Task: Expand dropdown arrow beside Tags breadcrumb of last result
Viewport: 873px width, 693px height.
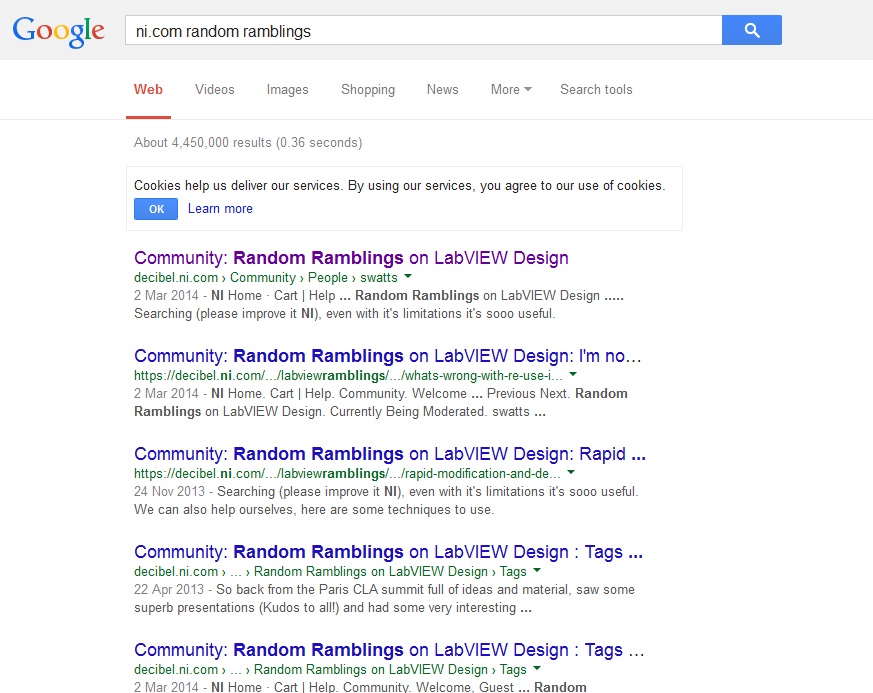Action: pyautogui.click(x=537, y=668)
